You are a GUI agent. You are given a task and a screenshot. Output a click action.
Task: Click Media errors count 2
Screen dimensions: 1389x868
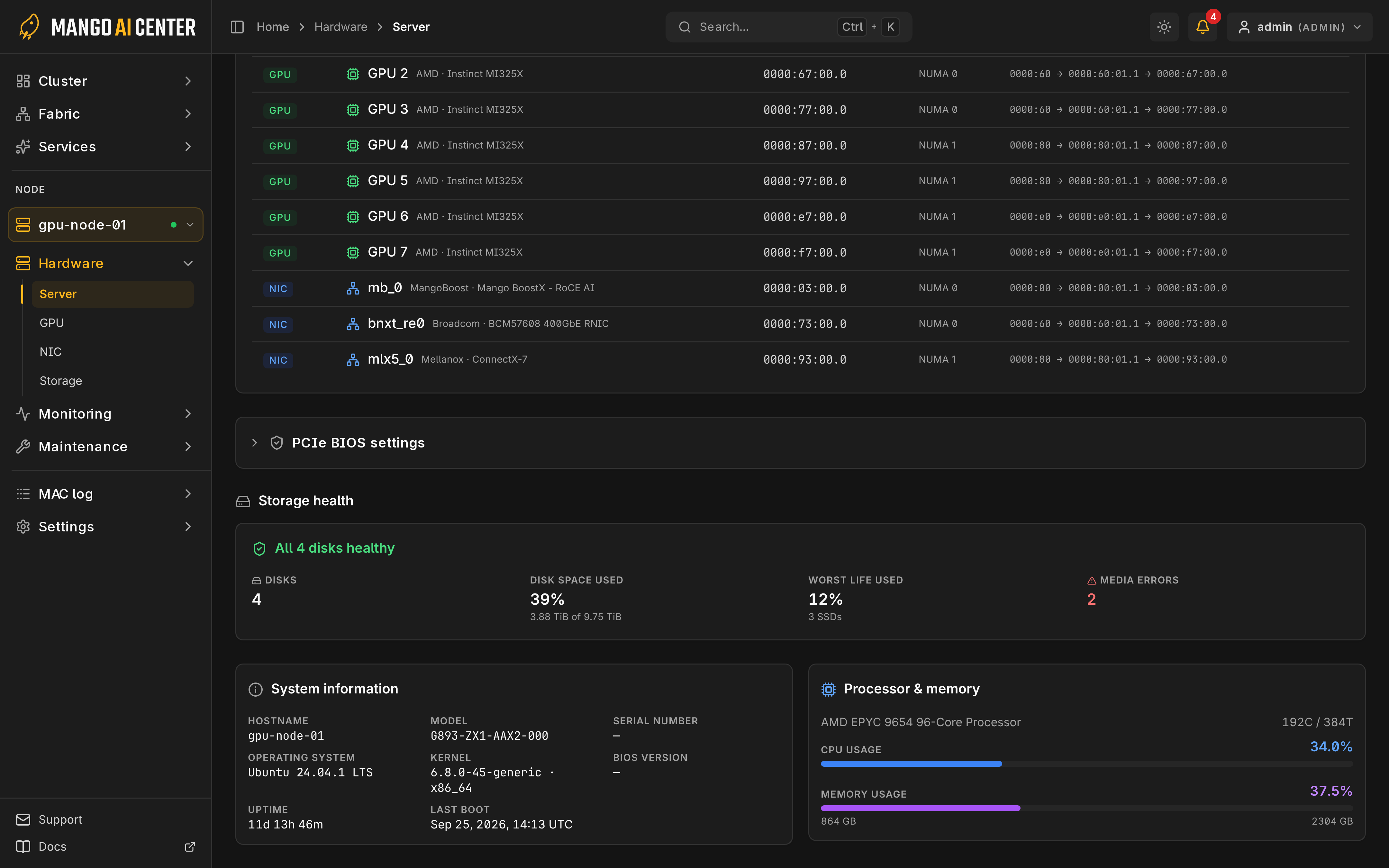click(x=1092, y=599)
